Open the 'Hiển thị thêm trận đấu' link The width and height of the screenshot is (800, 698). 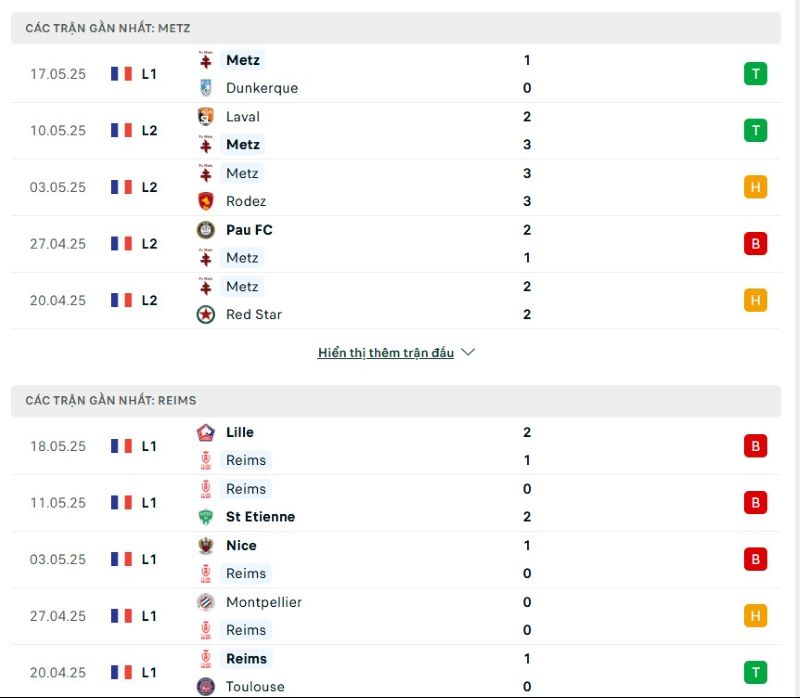point(386,353)
